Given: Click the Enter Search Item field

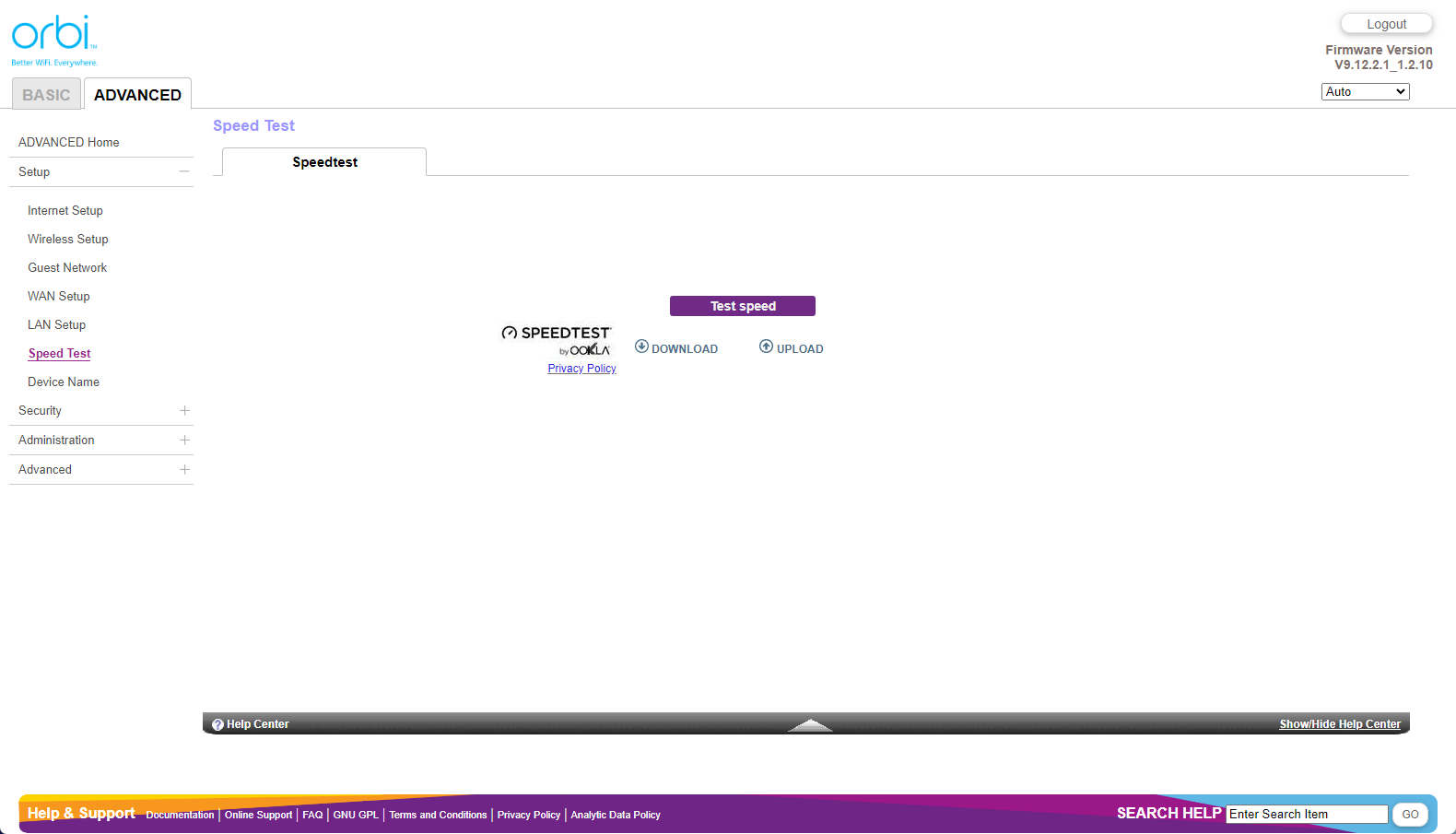Looking at the screenshot, I should (1306, 815).
